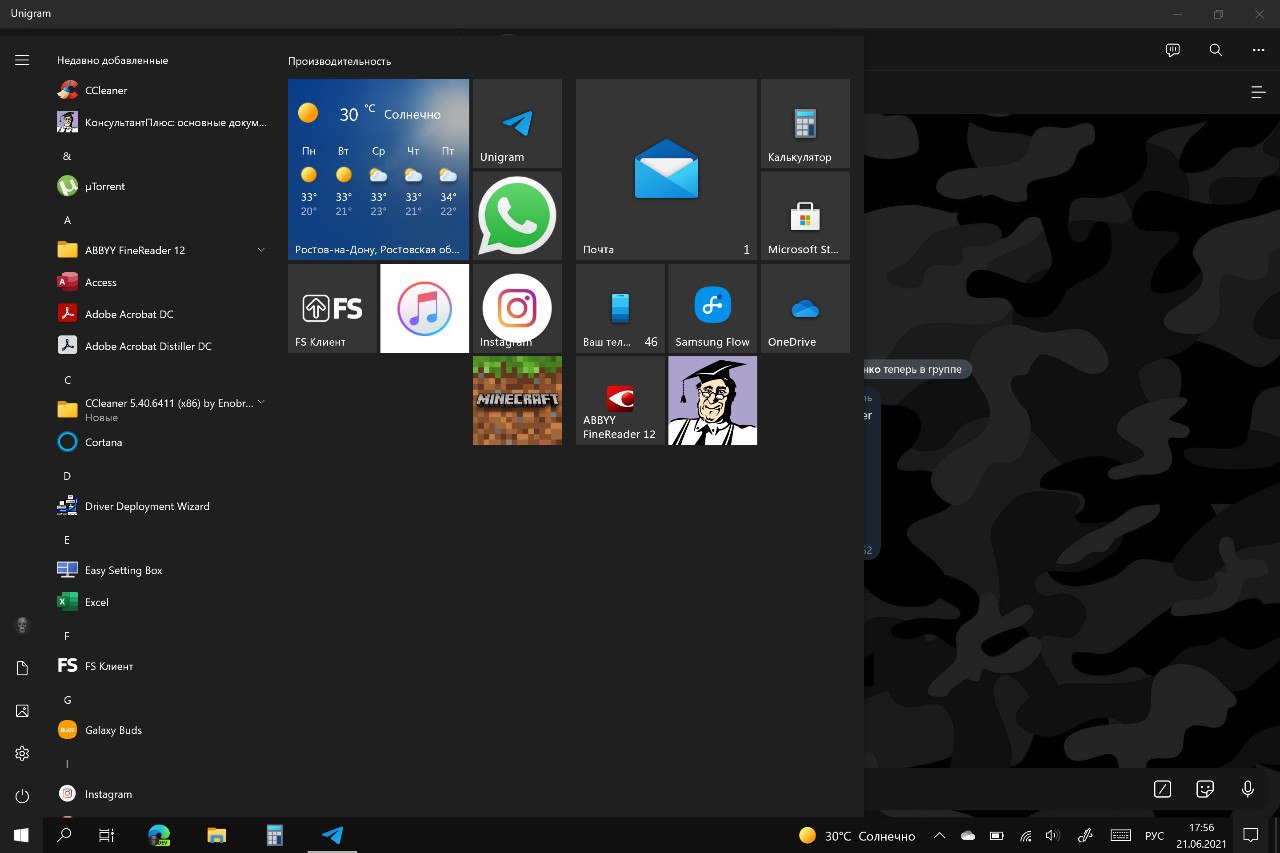Open the iTunes music tile
Image resolution: width=1280 pixels, height=853 pixels.
[x=424, y=309]
